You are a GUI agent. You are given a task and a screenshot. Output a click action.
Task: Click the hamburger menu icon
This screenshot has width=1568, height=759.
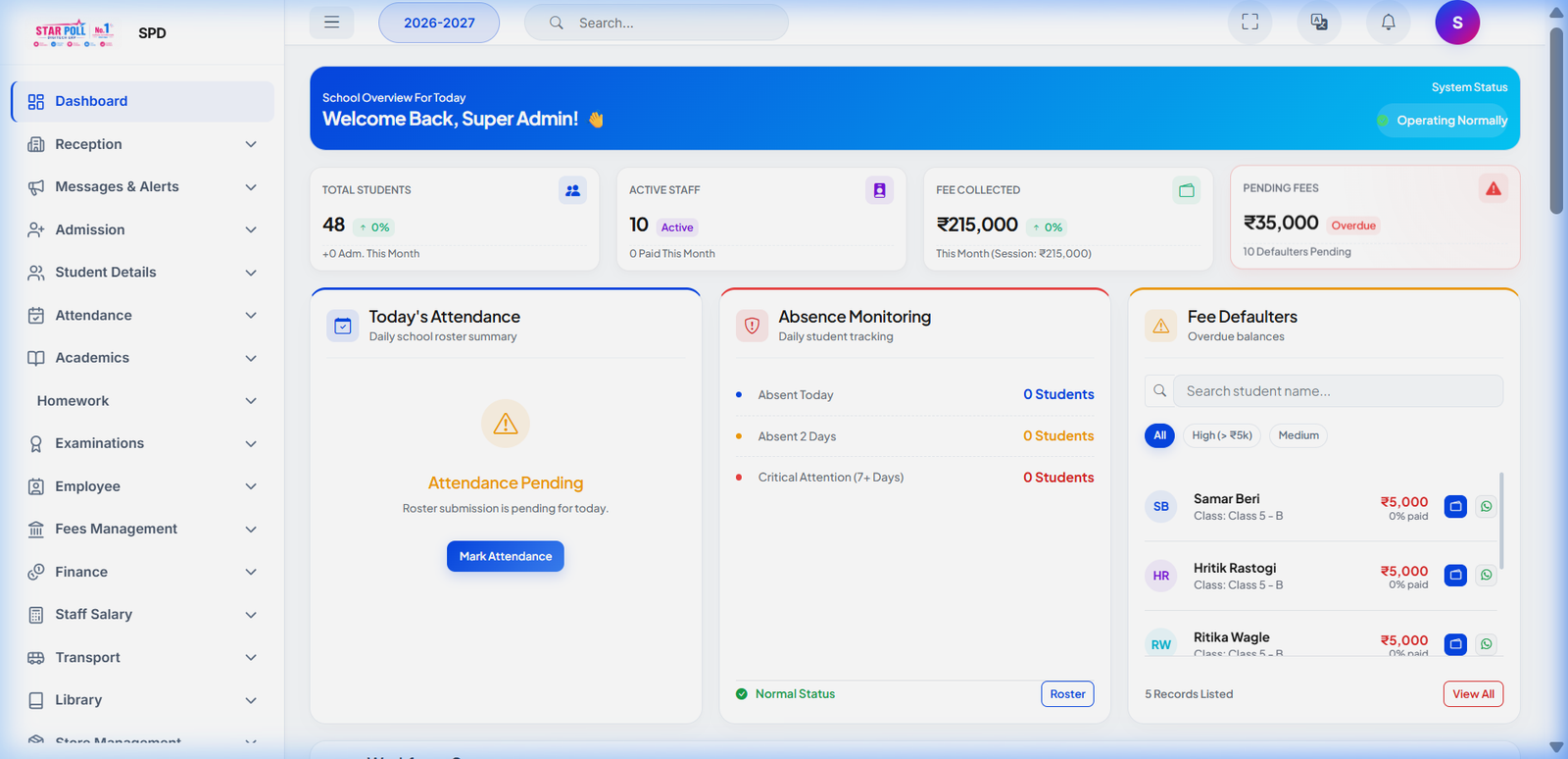(x=332, y=23)
